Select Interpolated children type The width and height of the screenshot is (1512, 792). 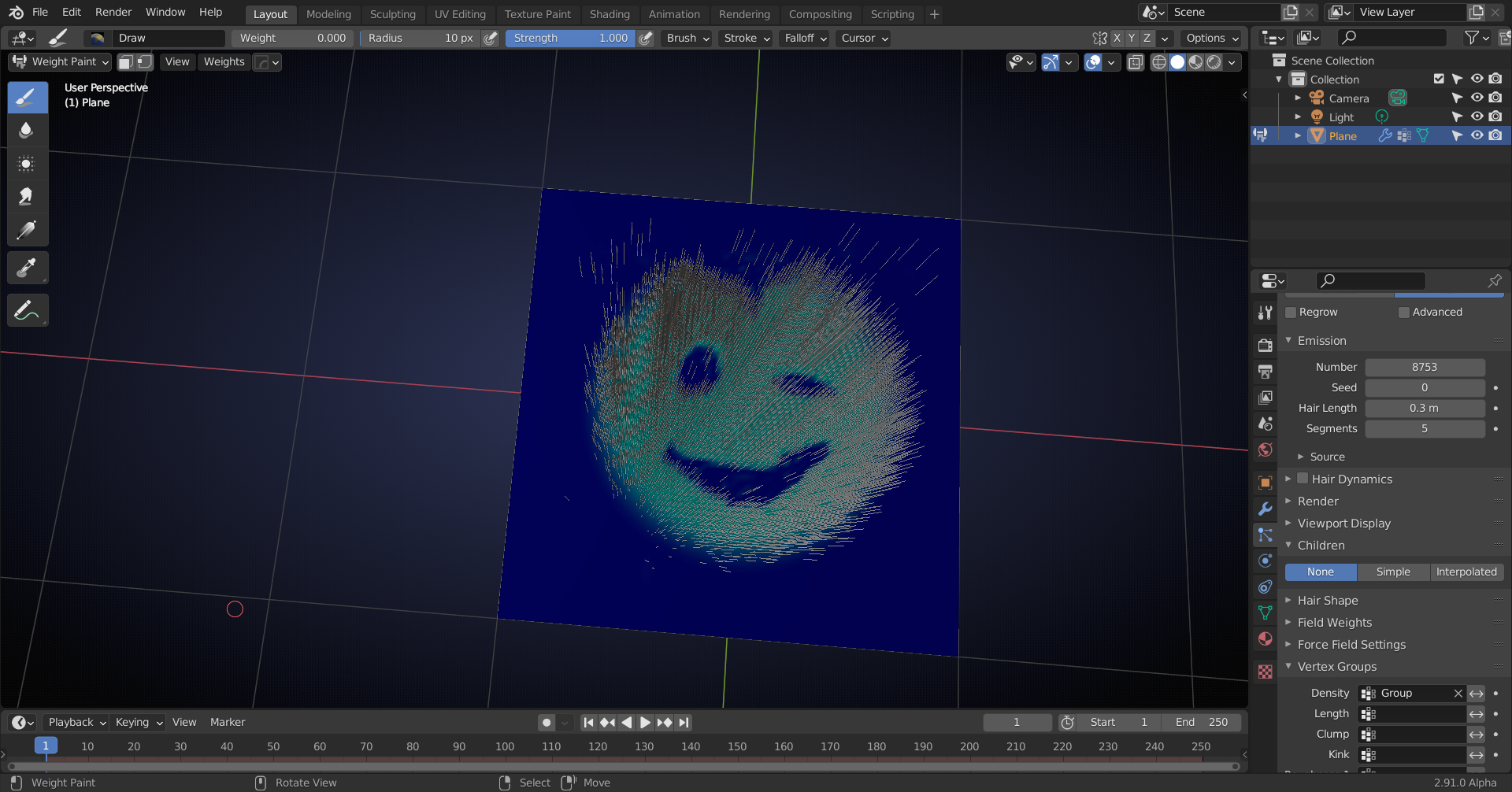coord(1466,572)
